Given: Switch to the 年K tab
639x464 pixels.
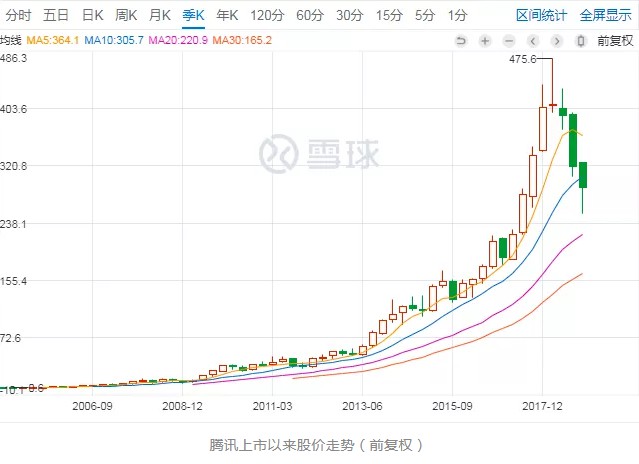Looking at the screenshot, I should pyautogui.click(x=227, y=15).
